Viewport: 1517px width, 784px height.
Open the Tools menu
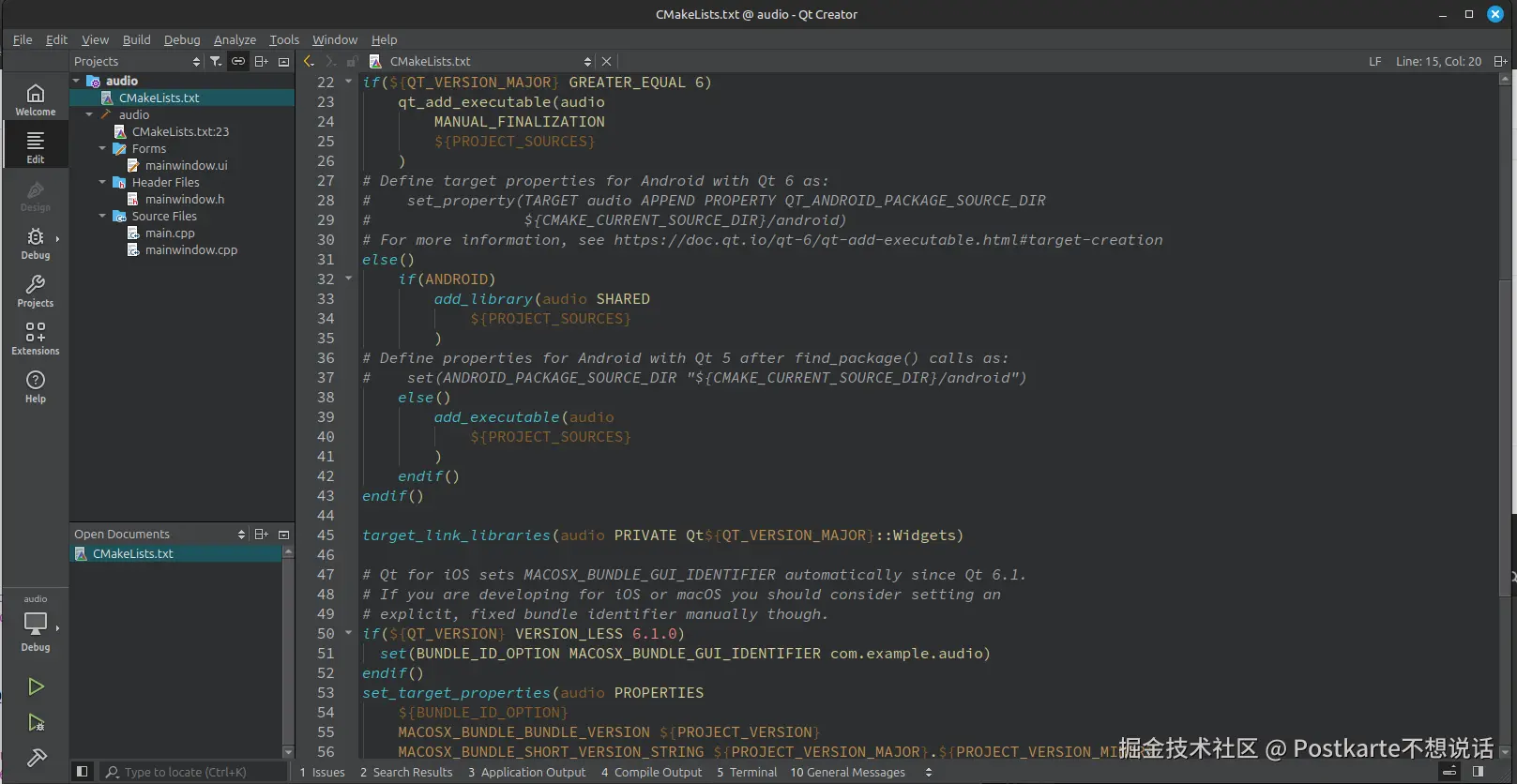point(284,39)
